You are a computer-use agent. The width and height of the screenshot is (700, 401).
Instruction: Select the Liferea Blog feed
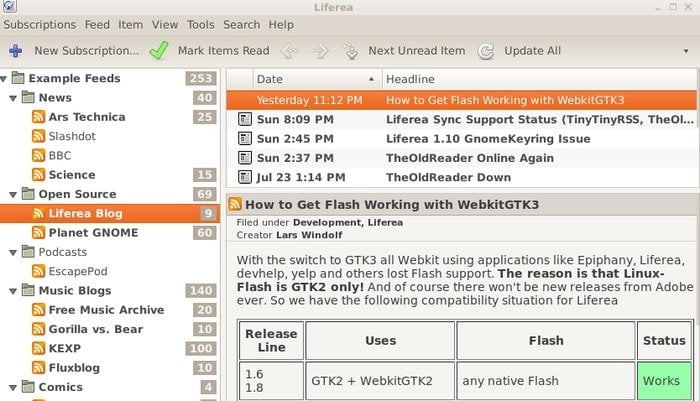pyautogui.click(x=110, y=213)
